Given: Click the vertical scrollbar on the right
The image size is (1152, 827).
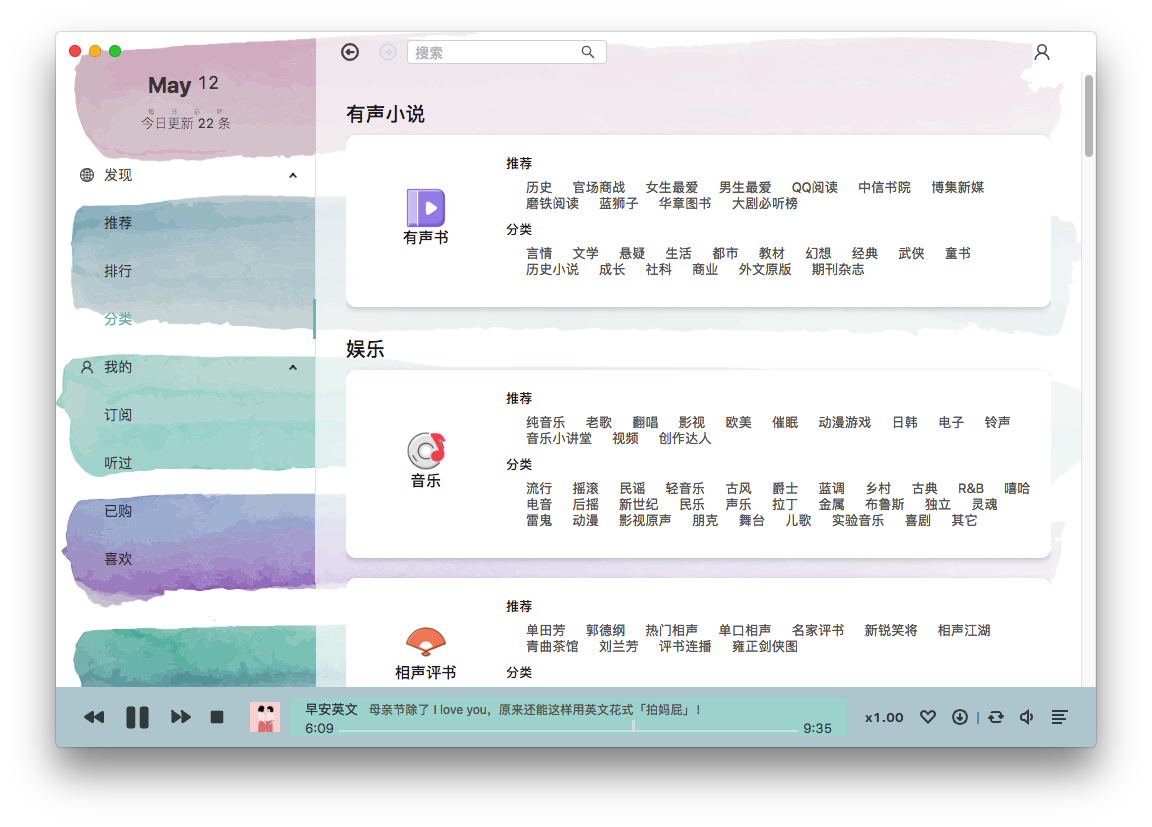Looking at the screenshot, I should click(x=1089, y=115).
